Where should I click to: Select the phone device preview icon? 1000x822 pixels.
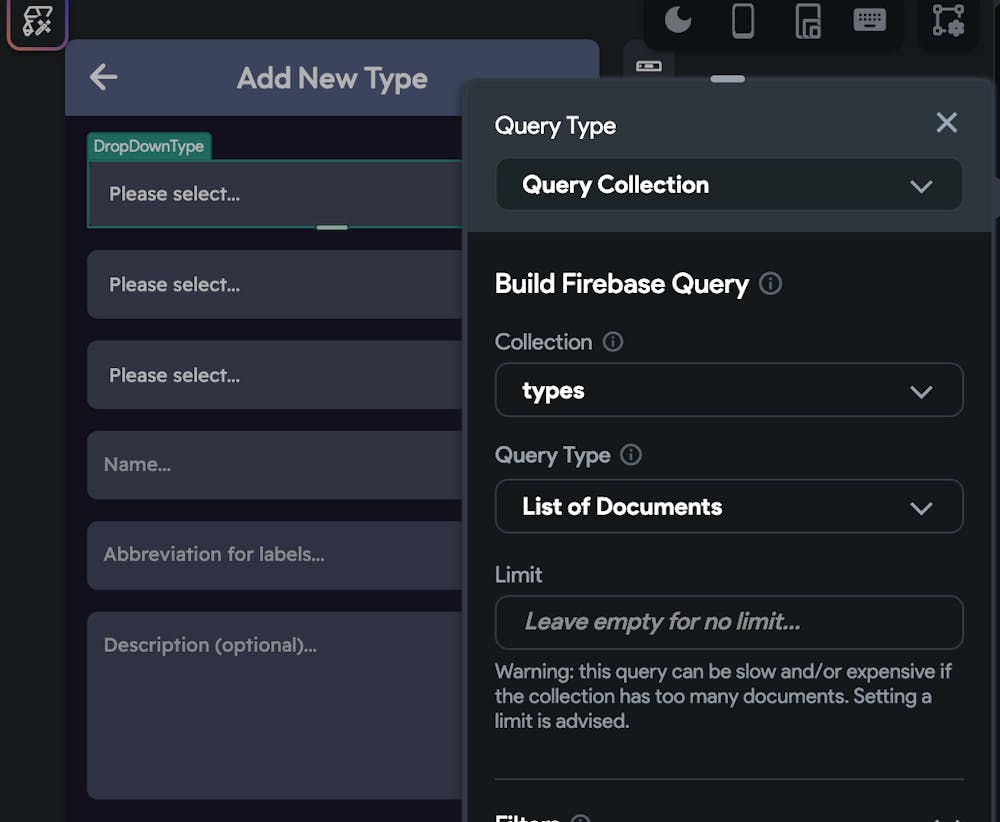(x=742, y=21)
